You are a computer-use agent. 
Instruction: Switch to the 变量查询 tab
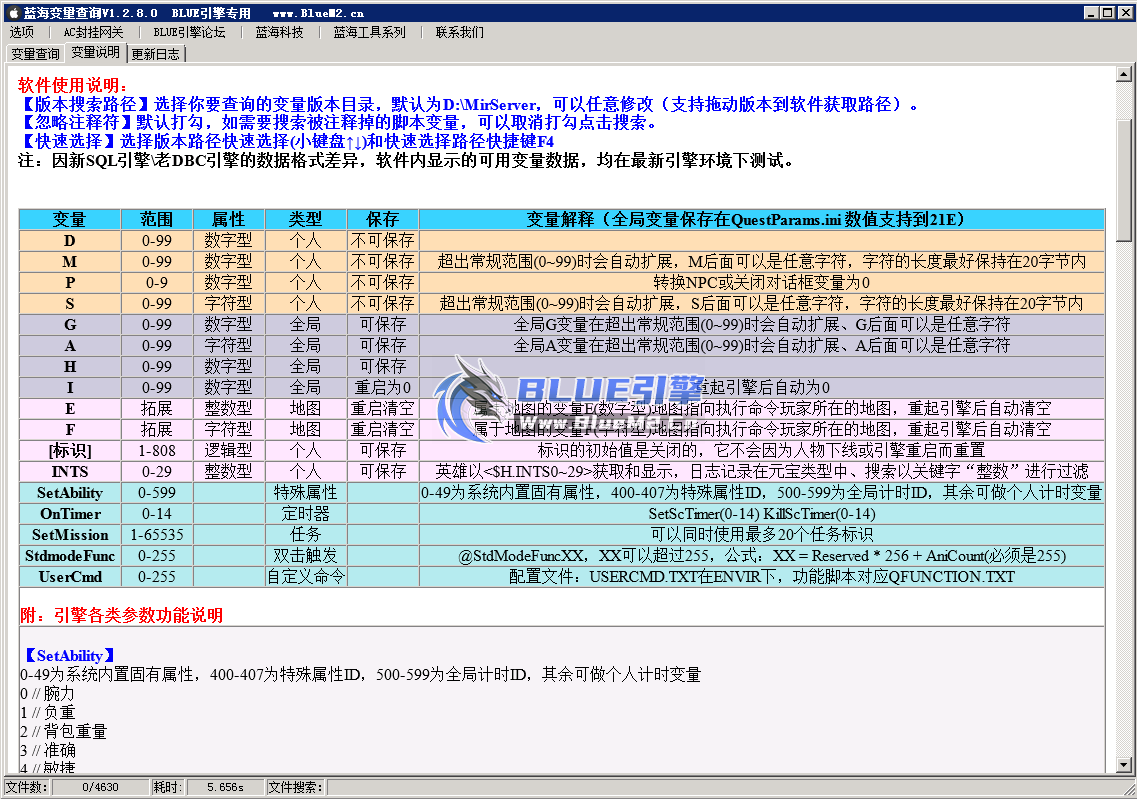(x=35, y=54)
